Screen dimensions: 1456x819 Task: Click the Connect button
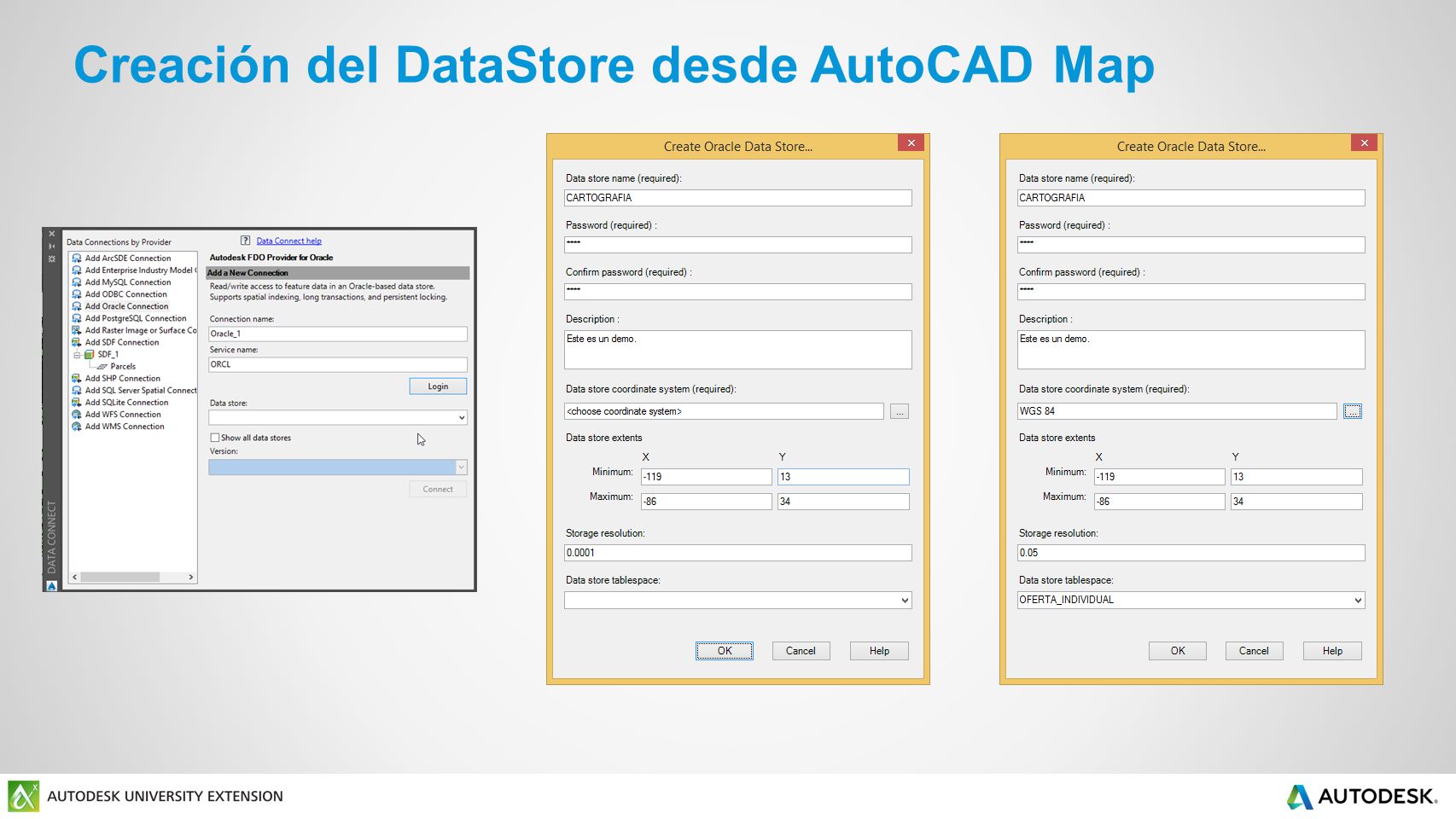click(438, 489)
